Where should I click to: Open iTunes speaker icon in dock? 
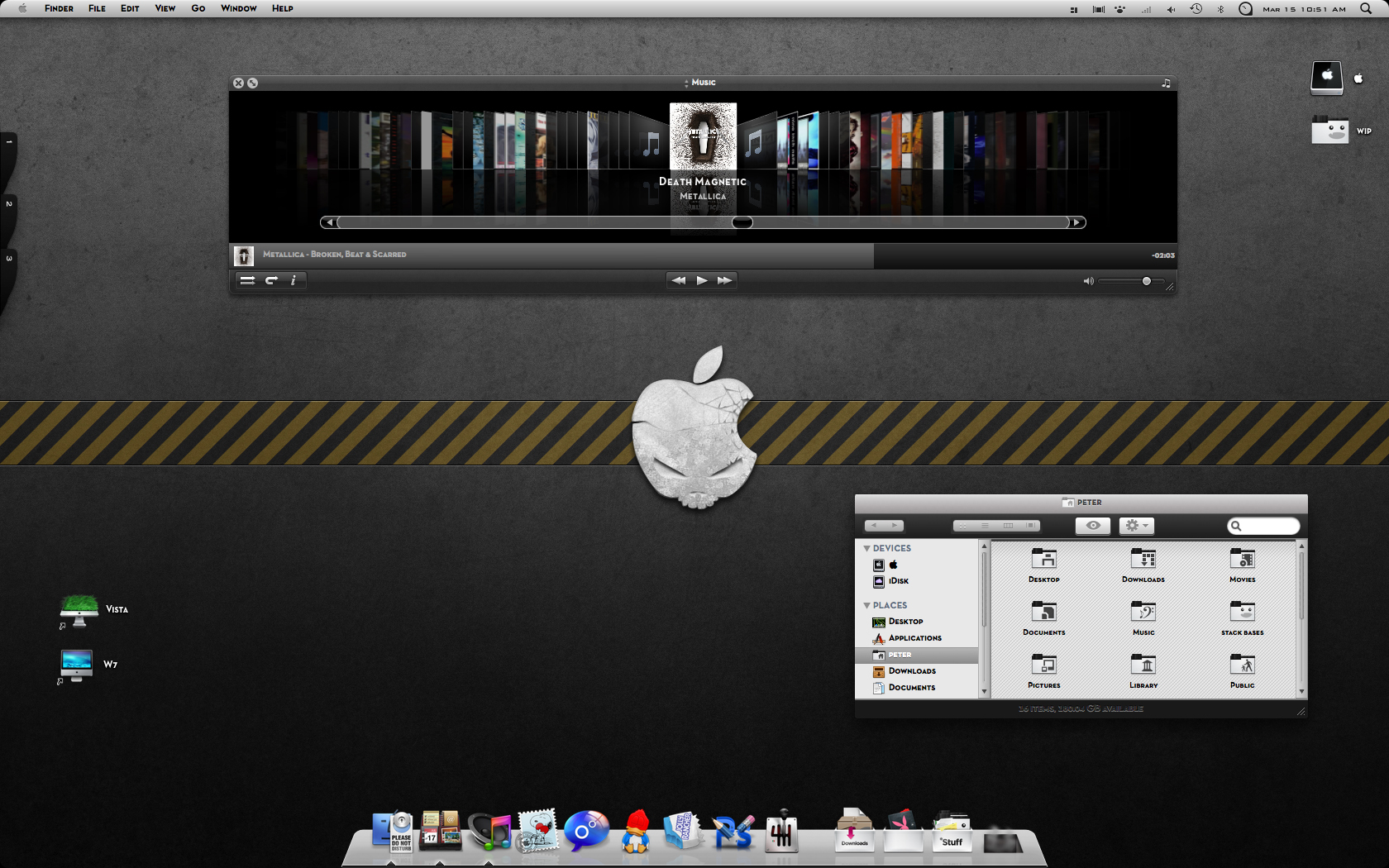click(x=489, y=832)
